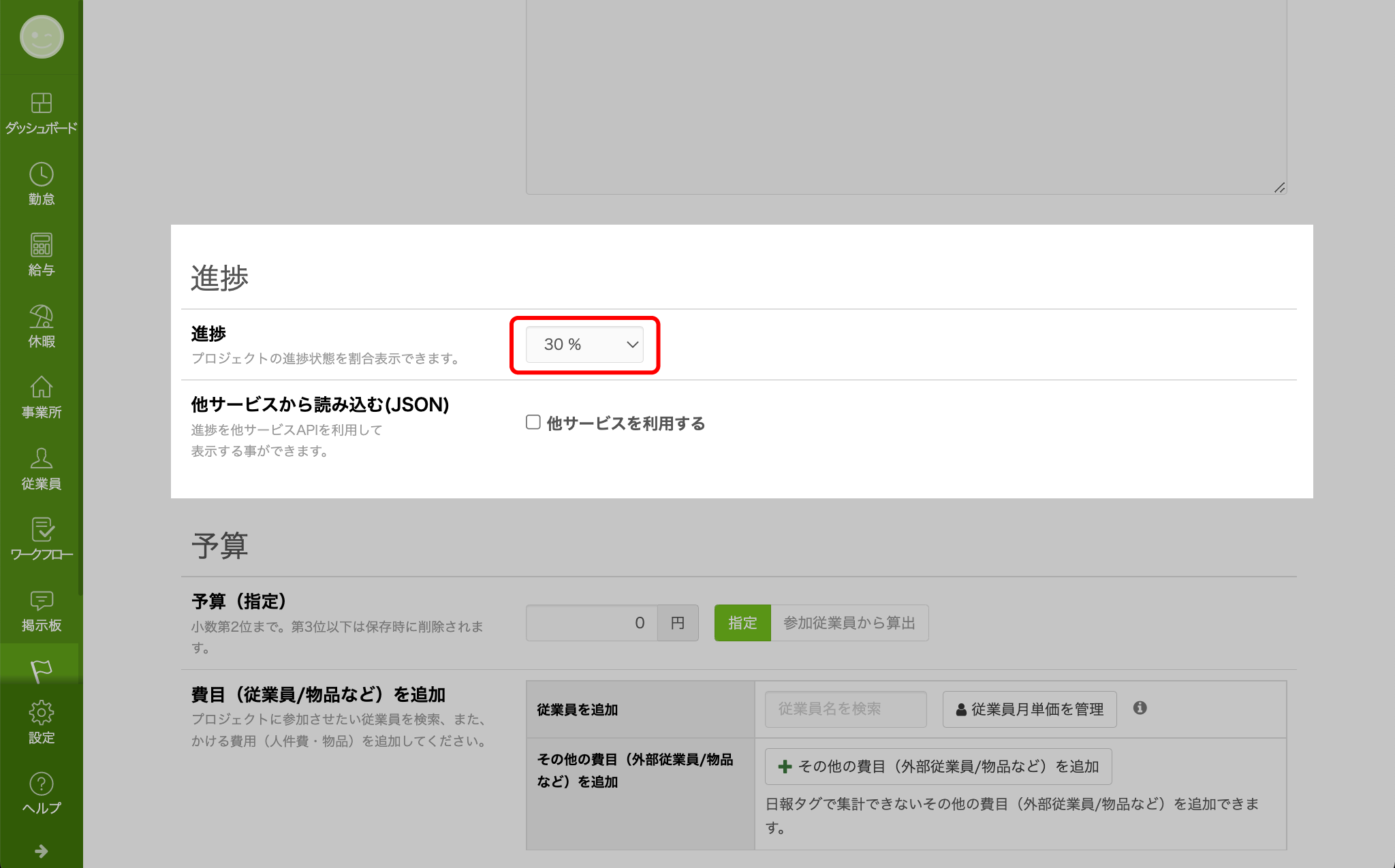
Task: Switch budget to 参加従業員から算出
Action: pos(849,623)
